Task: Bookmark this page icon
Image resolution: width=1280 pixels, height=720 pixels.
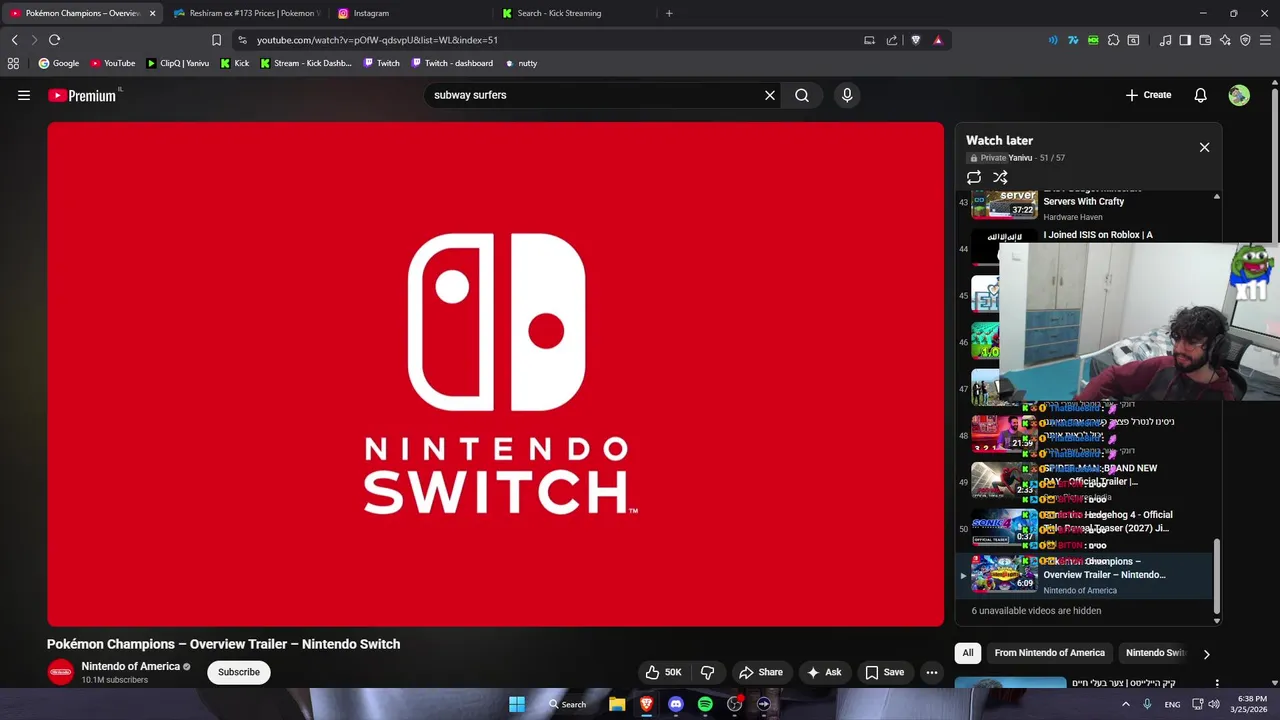Action: (x=216, y=40)
